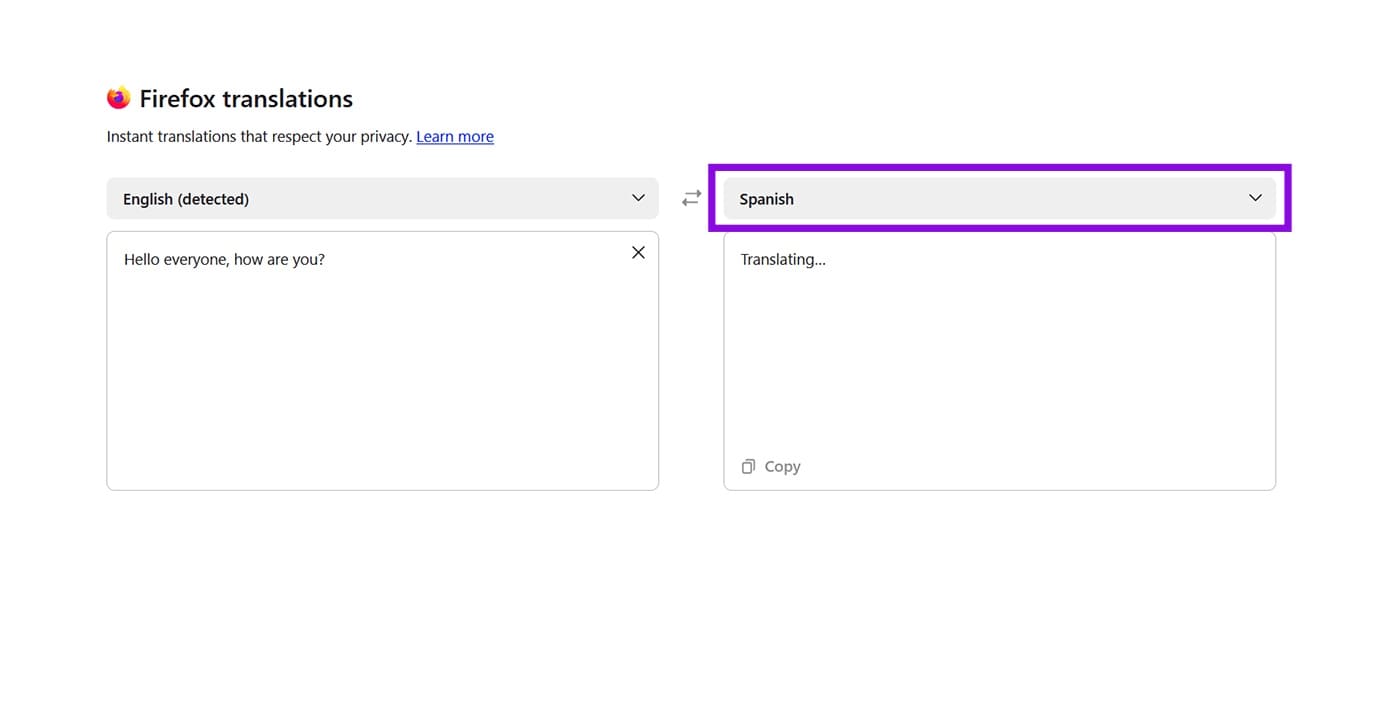Click the Firefox logo icon
This screenshot has width=1395, height=720.
(x=119, y=98)
